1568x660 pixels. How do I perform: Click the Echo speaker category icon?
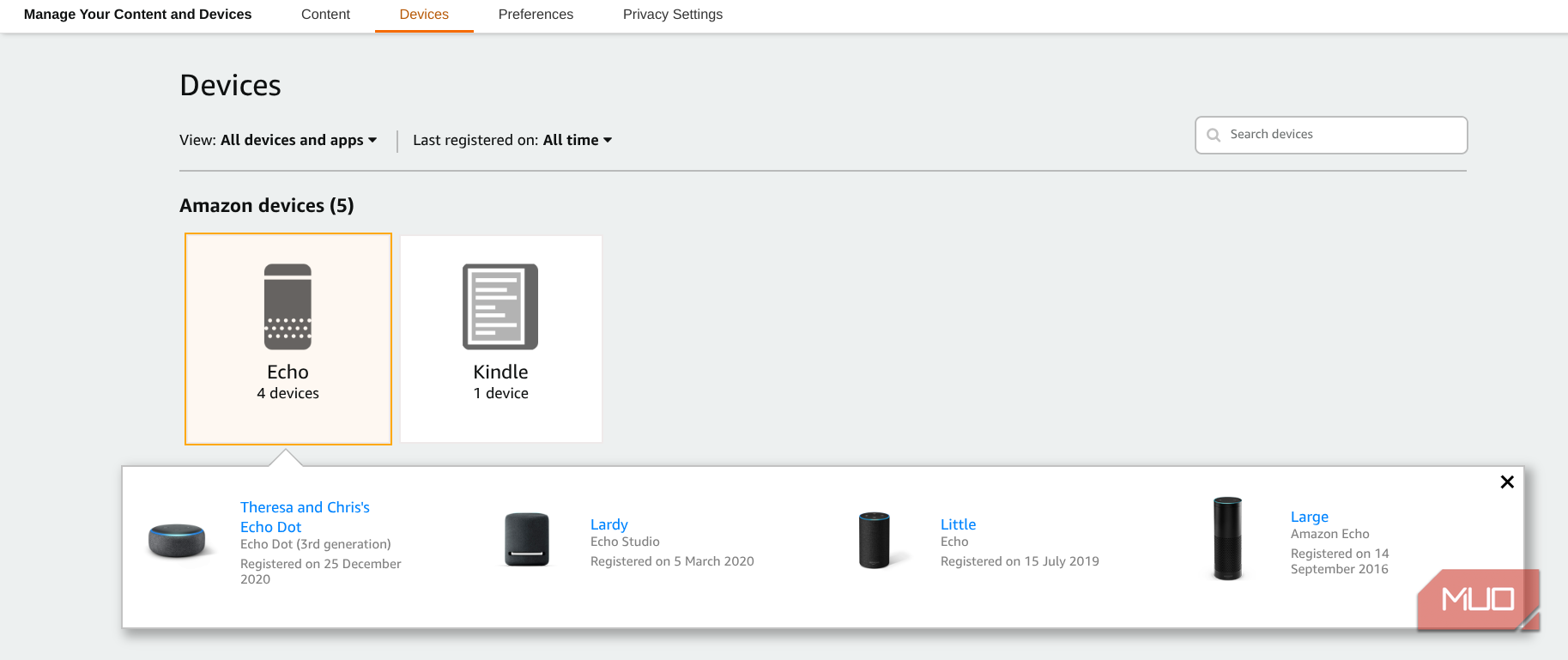point(288,306)
